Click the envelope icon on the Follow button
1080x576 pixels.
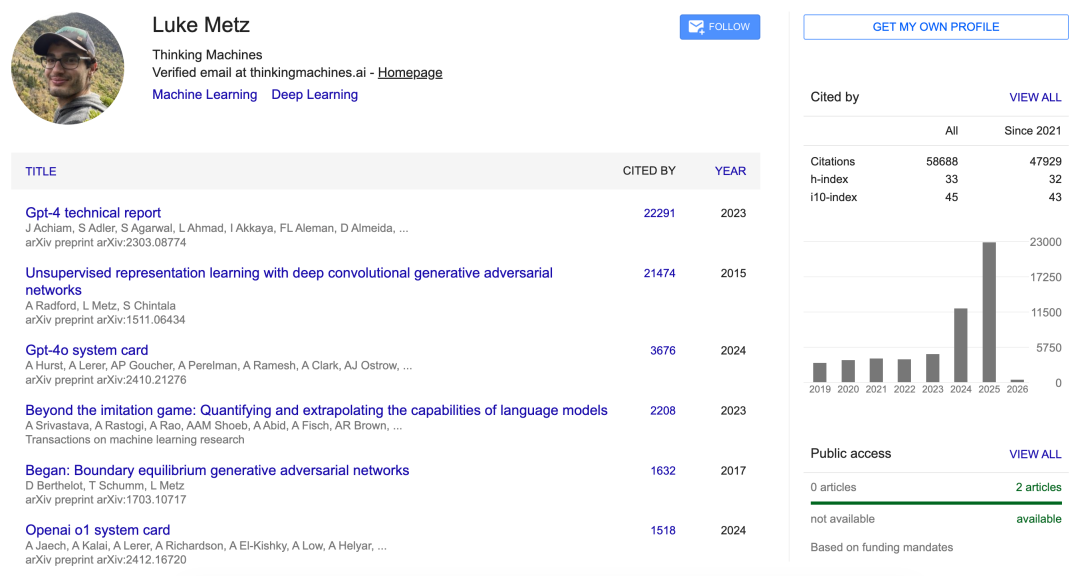coord(696,27)
